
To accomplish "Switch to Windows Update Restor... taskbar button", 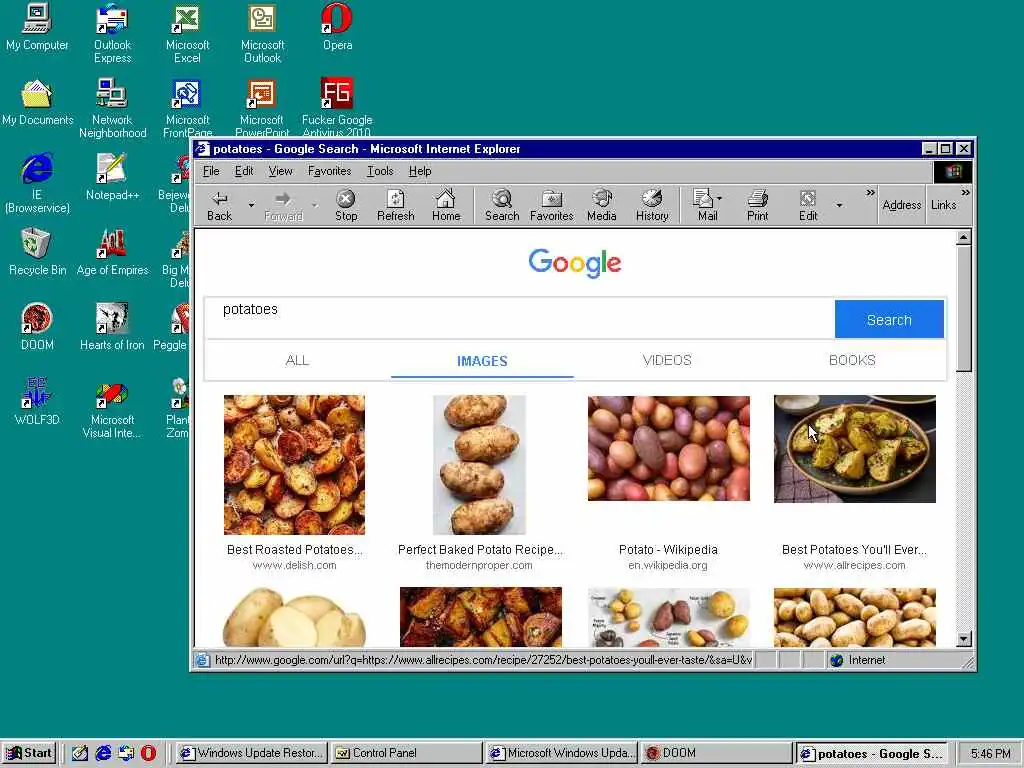I will point(251,753).
